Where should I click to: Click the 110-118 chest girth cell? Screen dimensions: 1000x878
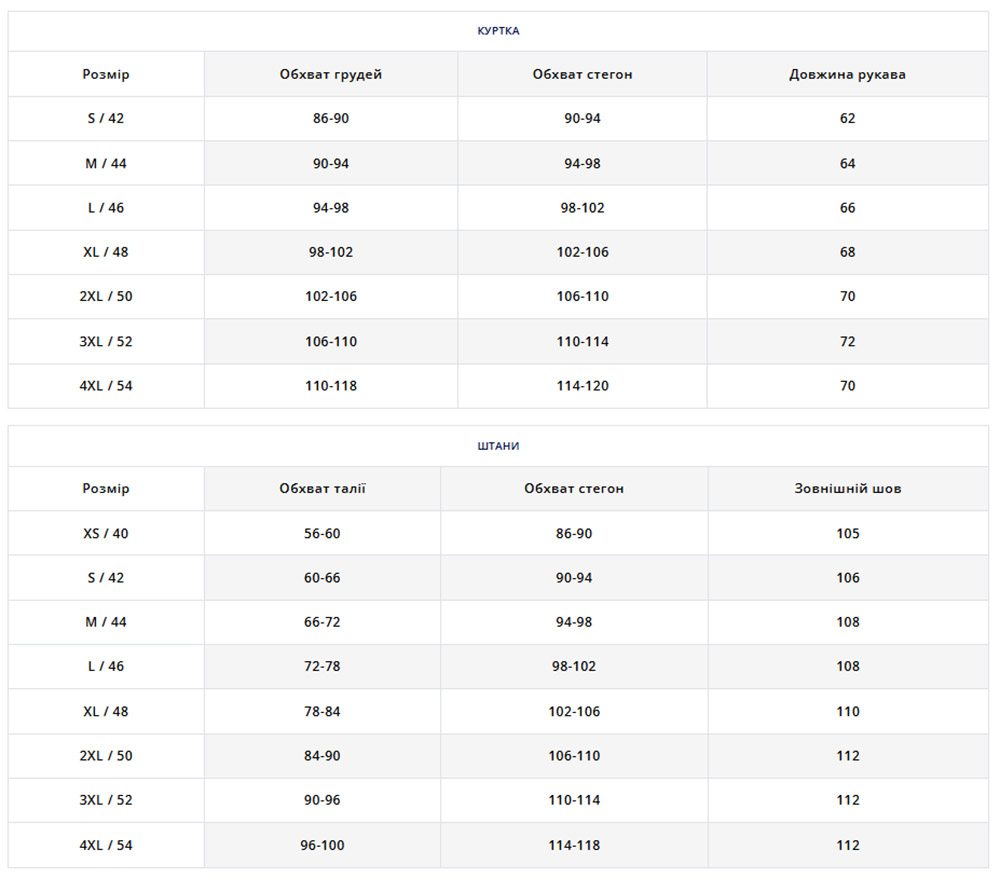tap(331, 386)
